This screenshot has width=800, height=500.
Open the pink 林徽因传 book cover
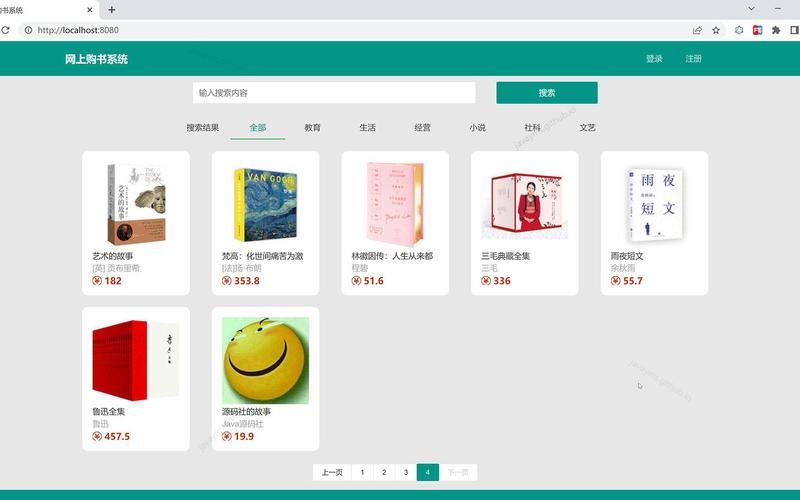click(395, 204)
